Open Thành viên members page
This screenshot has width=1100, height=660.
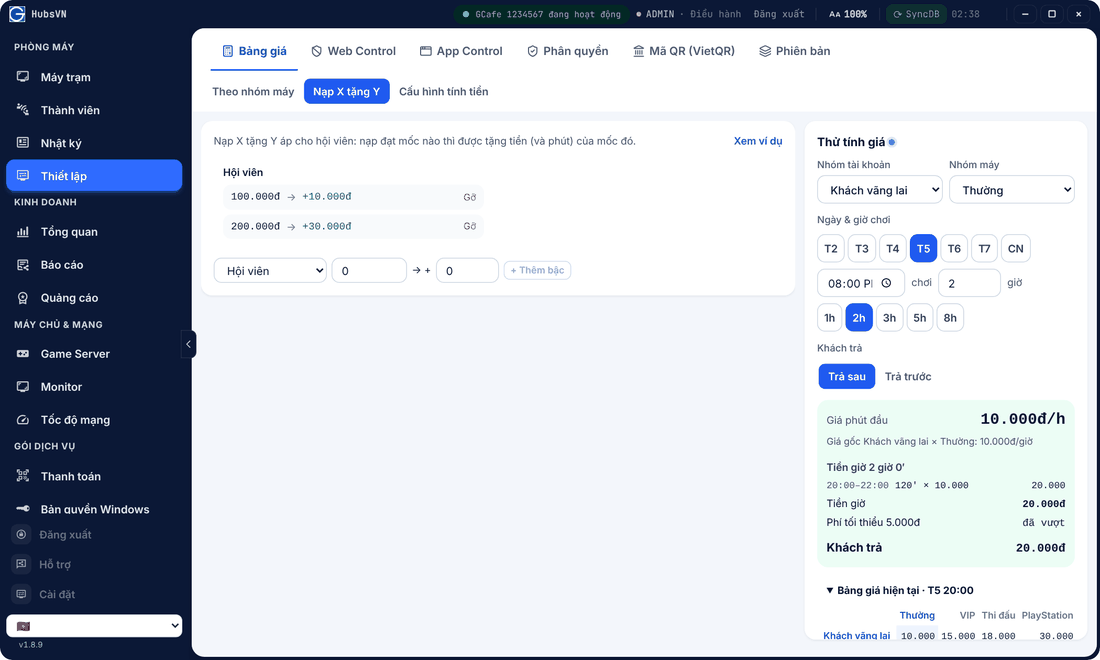[94, 110]
